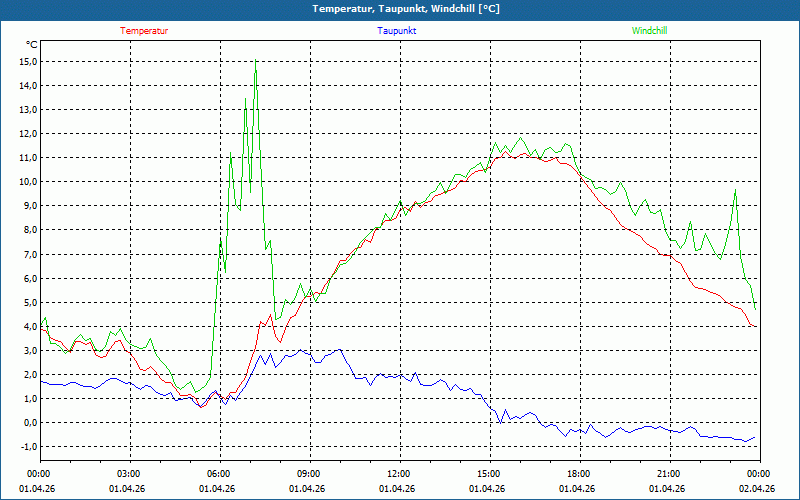Click the chart title 'Temperatur, Taupunkt, Windchill [°C]'
800x500 pixels.
pos(400,9)
